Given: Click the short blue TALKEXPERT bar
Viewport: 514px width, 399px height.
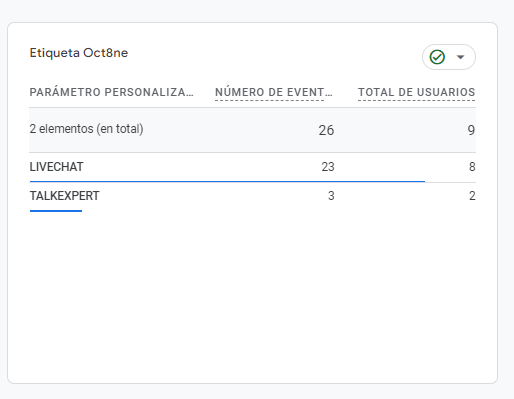Looking at the screenshot, I should (x=56, y=211).
